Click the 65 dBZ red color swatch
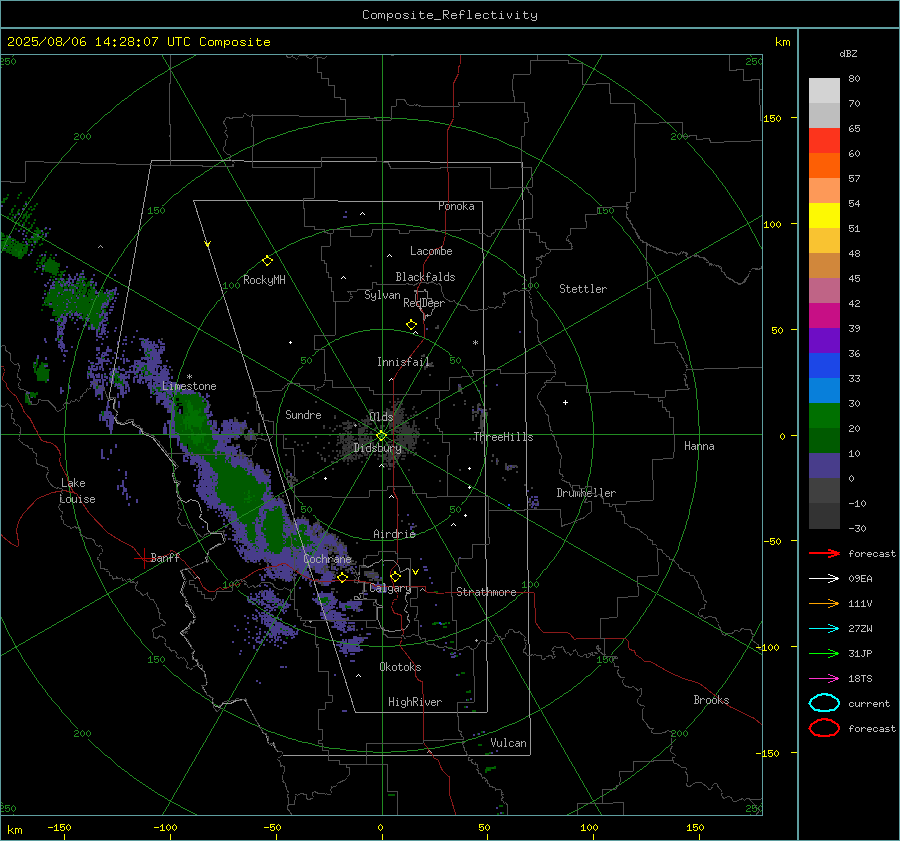 [824, 141]
